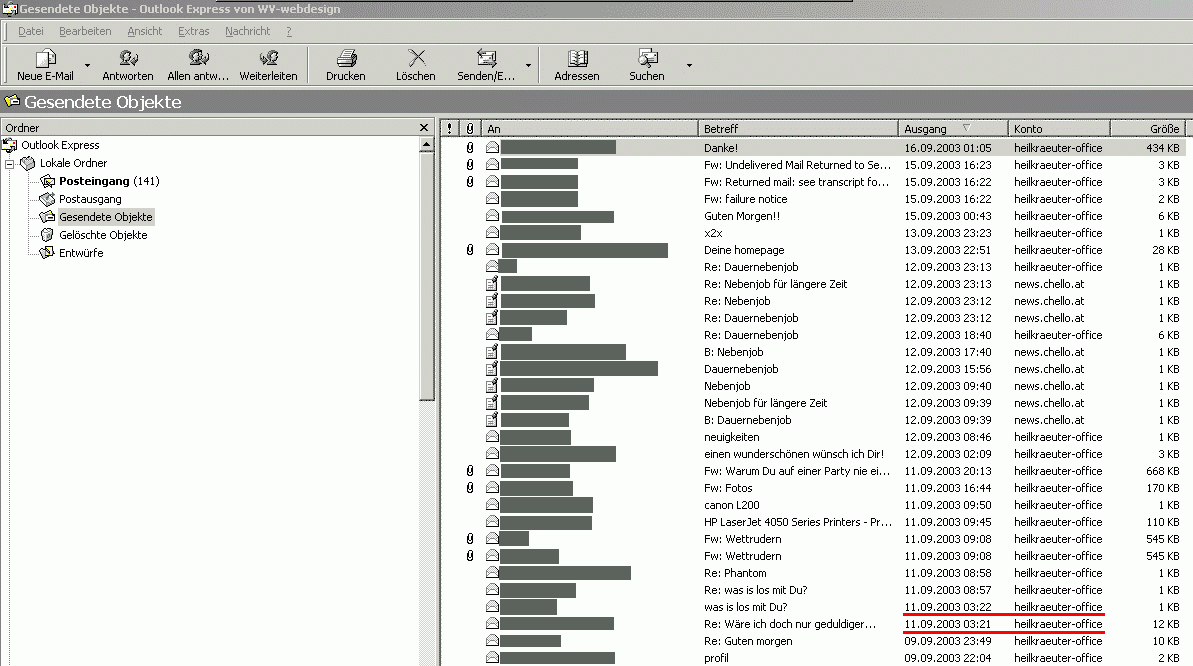Select the neuigkeiten message
The height and width of the screenshot is (666, 1193).
(x=813, y=437)
